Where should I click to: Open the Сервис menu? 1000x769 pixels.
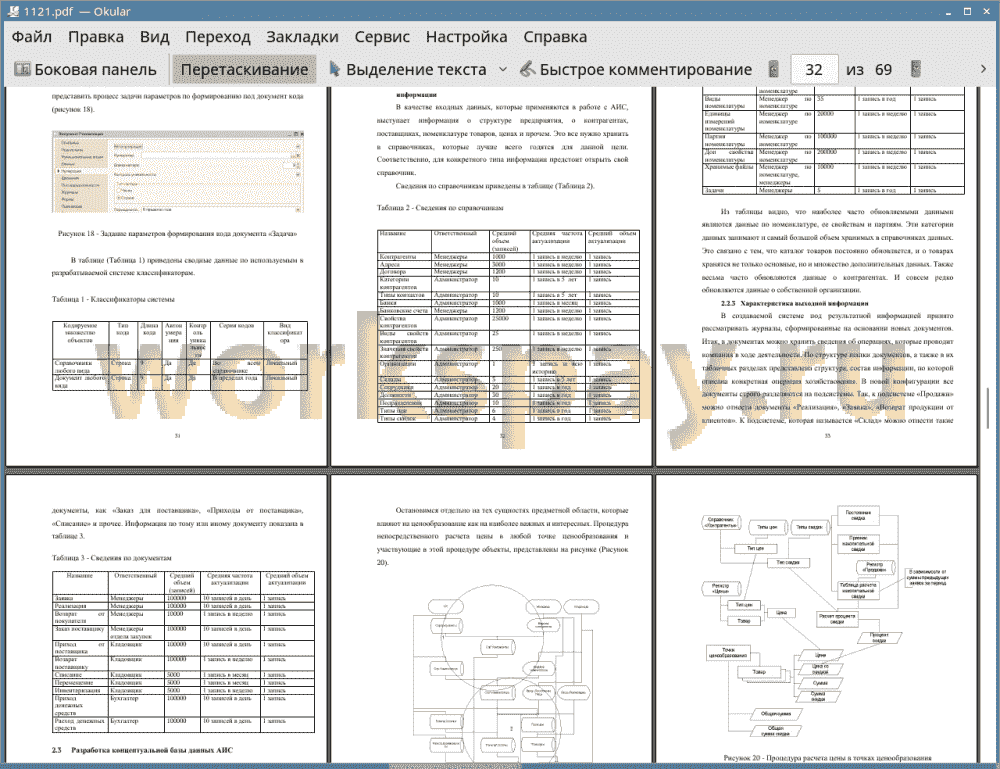click(382, 37)
